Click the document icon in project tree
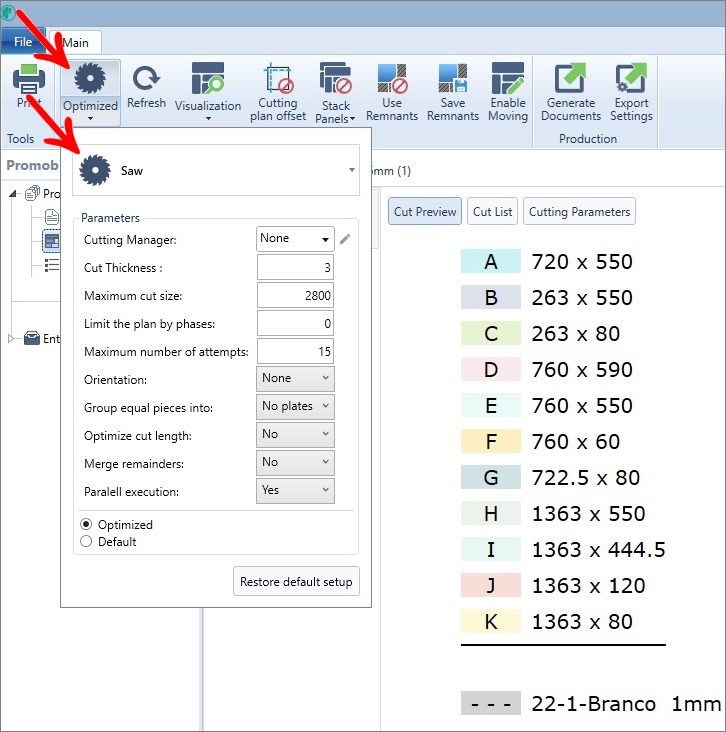Image resolution: width=726 pixels, height=732 pixels. [51, 217]
